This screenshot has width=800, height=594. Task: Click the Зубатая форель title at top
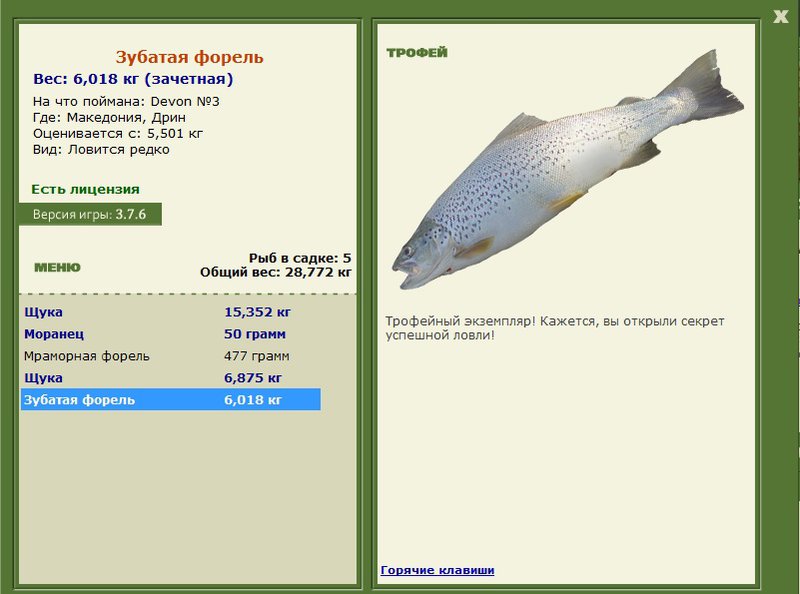(189, 57)
